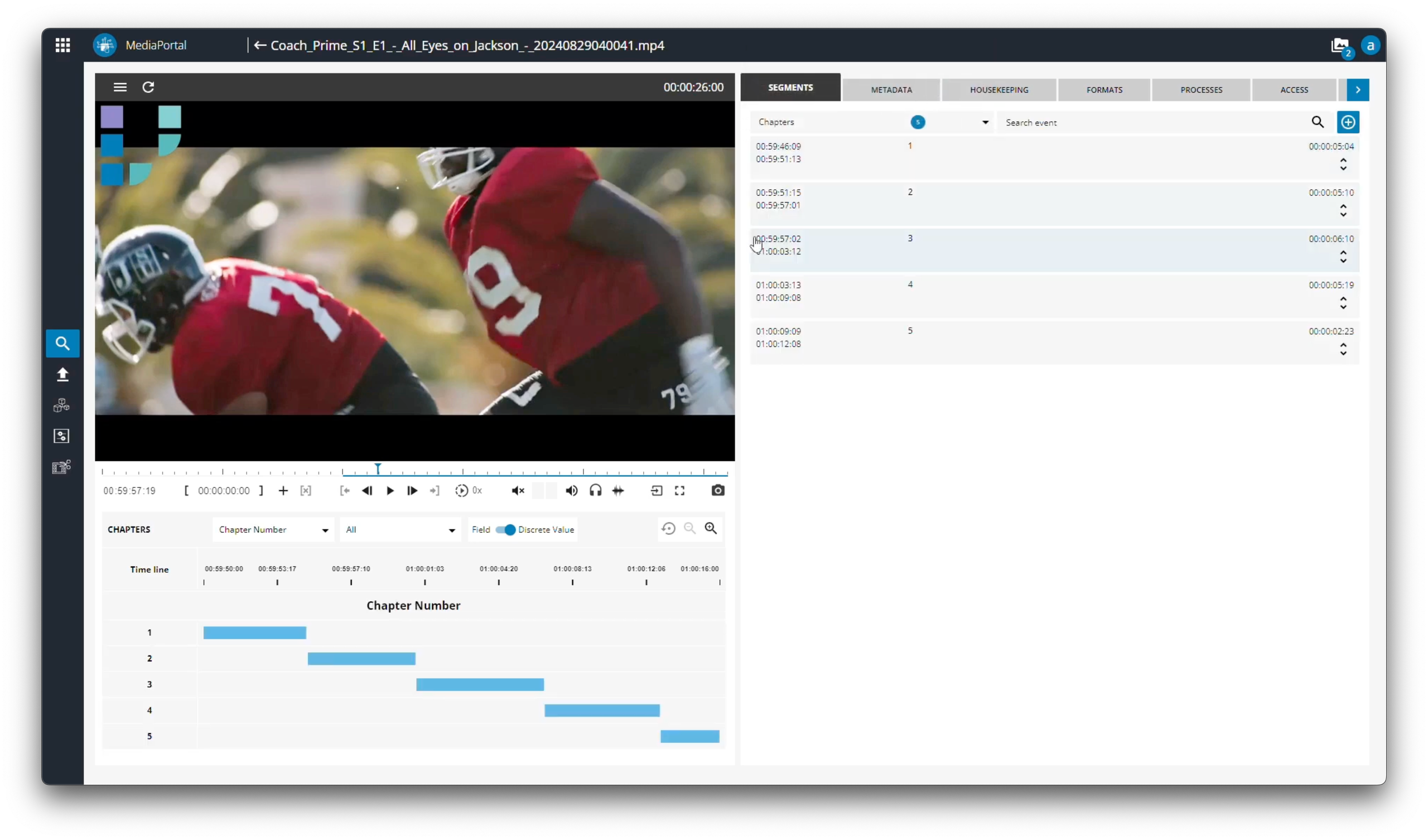The height and width of the screenshot is (840, 1428).
Task: Select chapter 1 bar in timeline
Action: [255, 633]
